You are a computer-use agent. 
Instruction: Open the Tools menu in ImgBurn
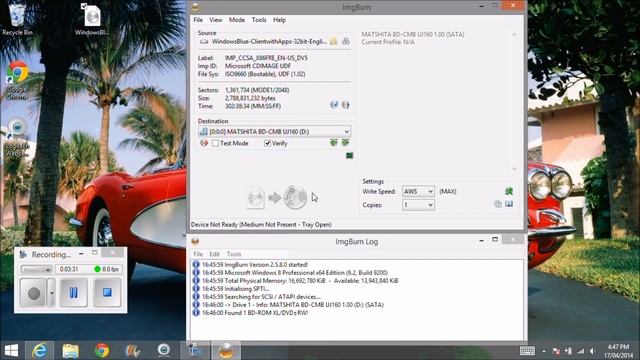tap(259, 20)
